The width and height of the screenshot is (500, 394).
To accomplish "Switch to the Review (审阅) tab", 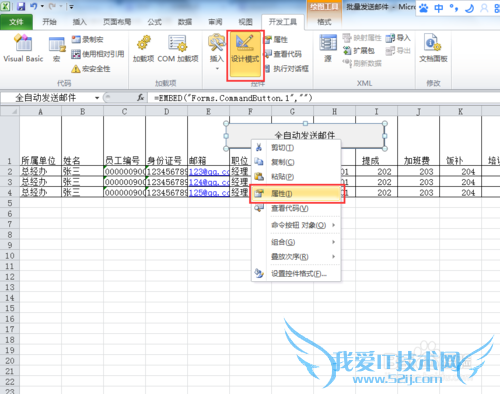I will (215, 22).
